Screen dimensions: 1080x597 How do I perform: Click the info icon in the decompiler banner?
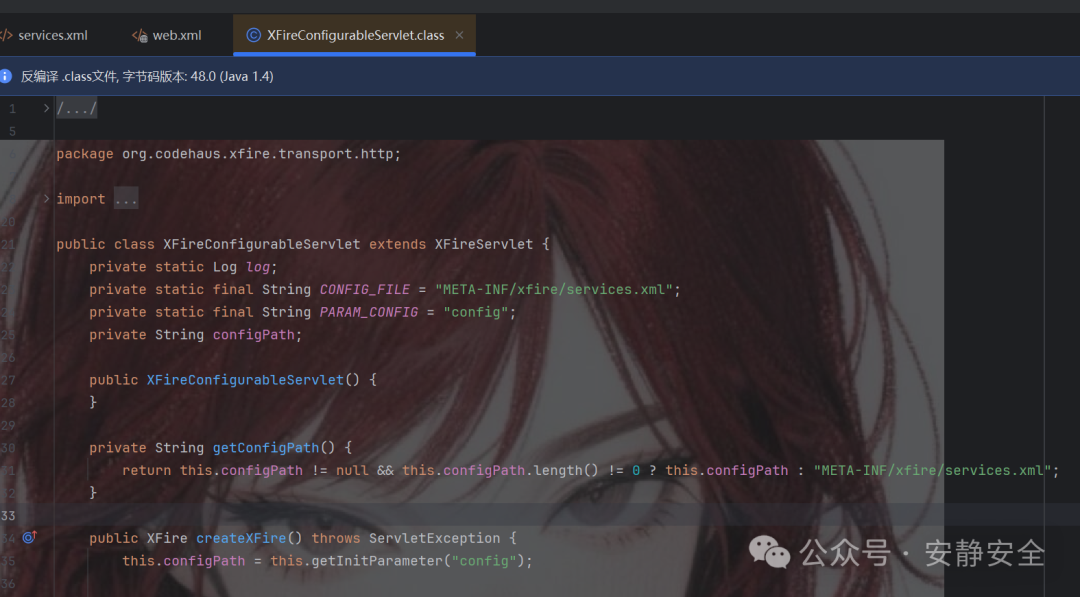(9, 75)
